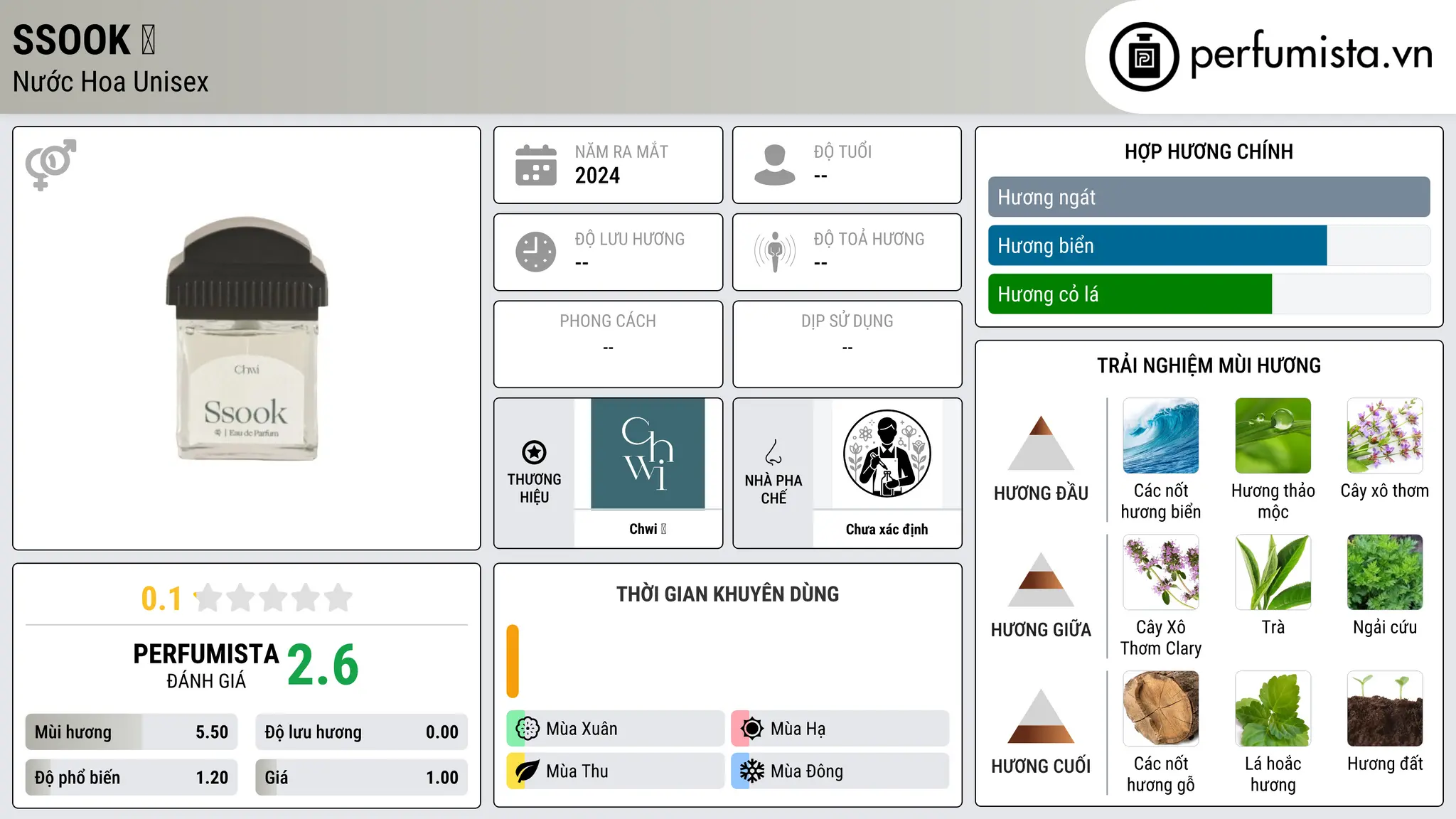Select the Trà tea leaf image
Image resolution: width=1456 pixels, height=819 pixels.
[x=1273, y=572]
